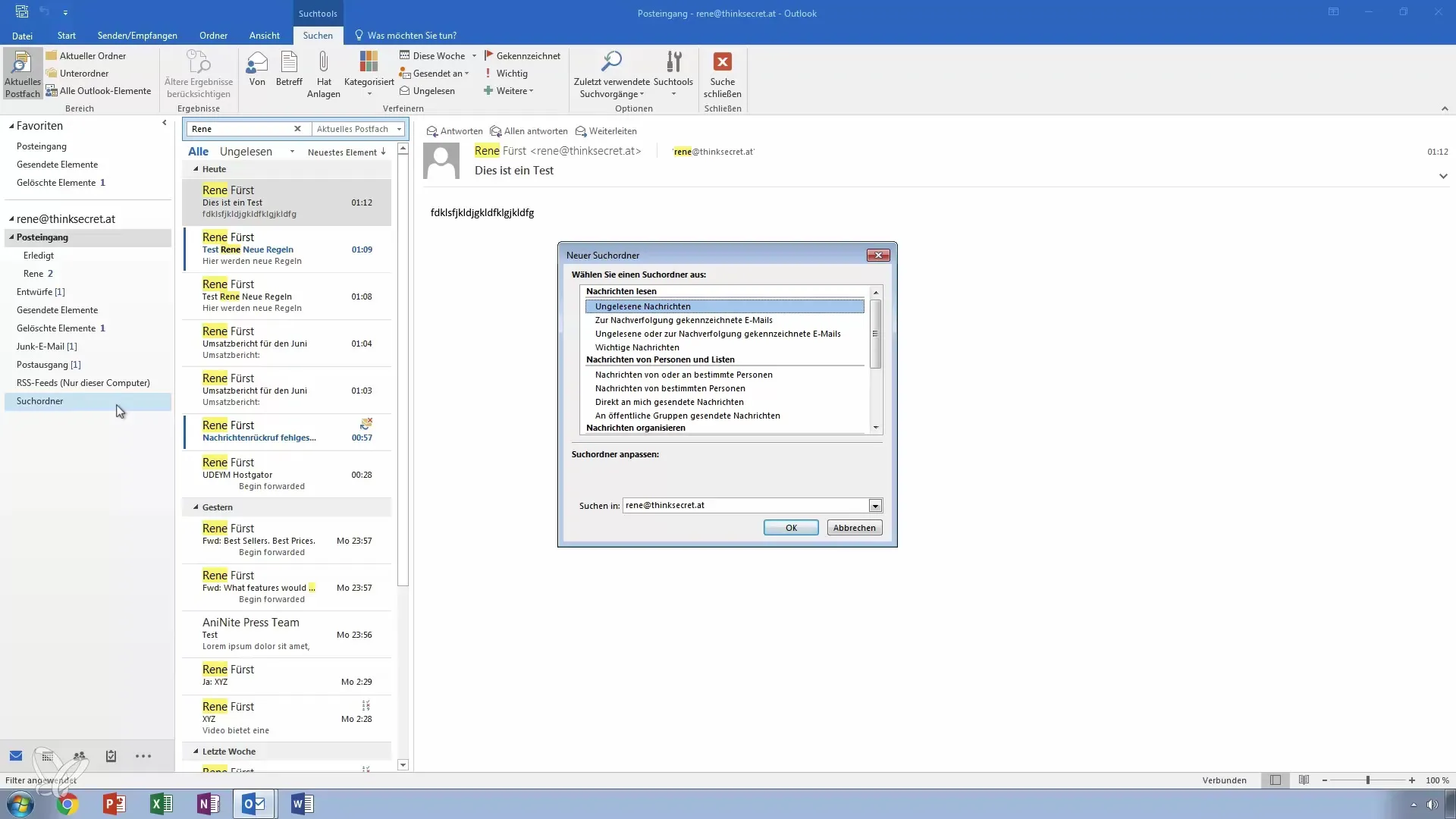Open Junk-E-Mail folder

tap(46, 347)
